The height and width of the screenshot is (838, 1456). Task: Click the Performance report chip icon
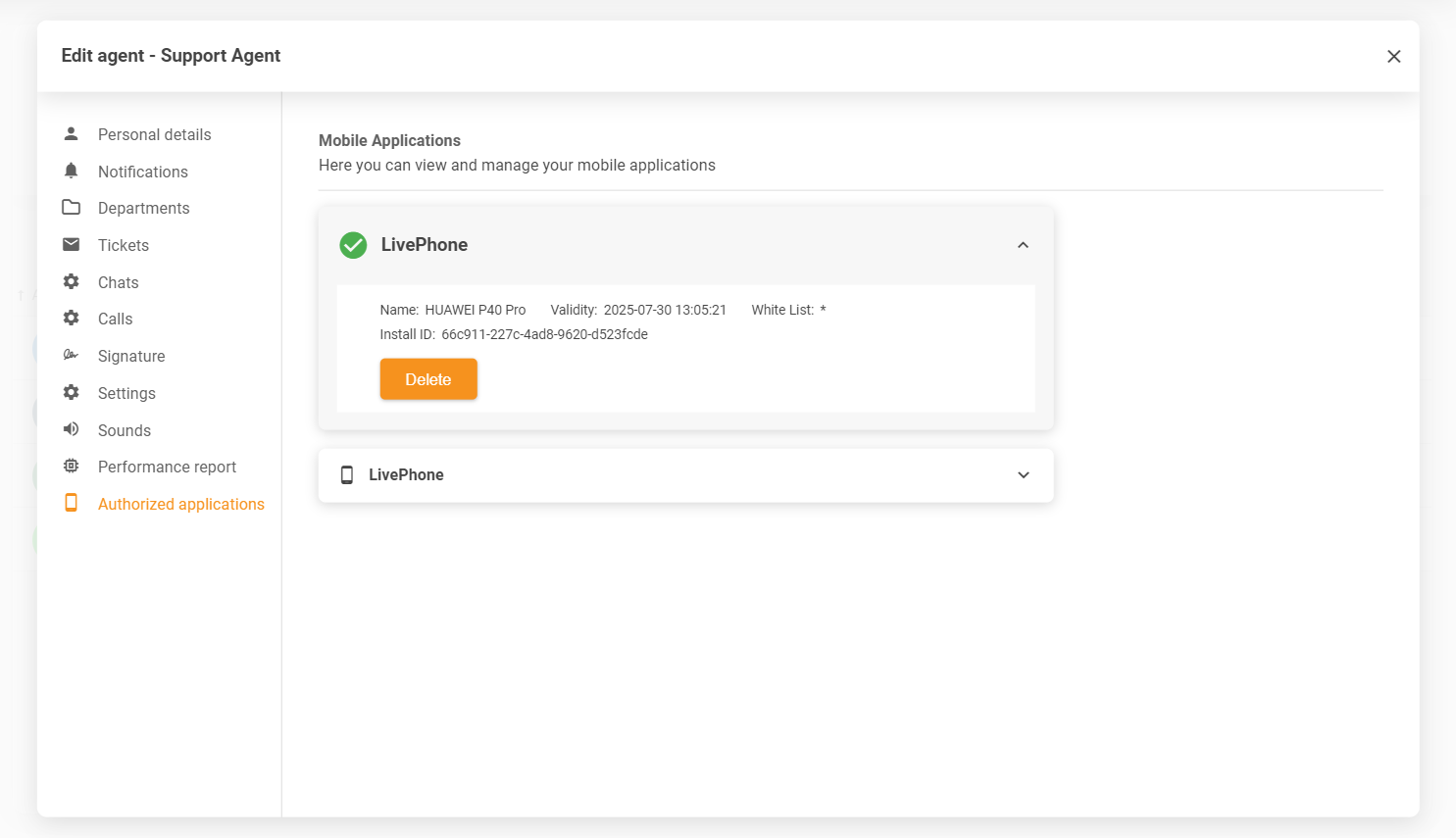pos(71,467)
